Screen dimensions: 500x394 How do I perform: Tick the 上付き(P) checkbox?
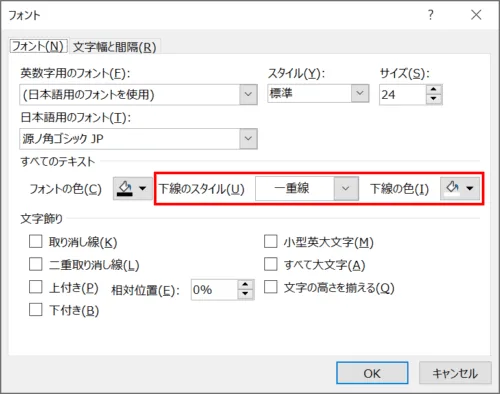coord(36,287)
